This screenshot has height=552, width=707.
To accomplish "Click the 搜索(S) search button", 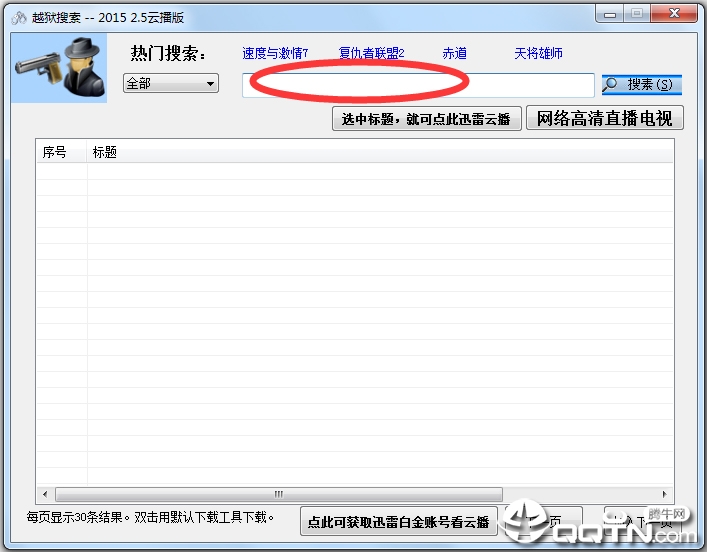I will point(642,84).
